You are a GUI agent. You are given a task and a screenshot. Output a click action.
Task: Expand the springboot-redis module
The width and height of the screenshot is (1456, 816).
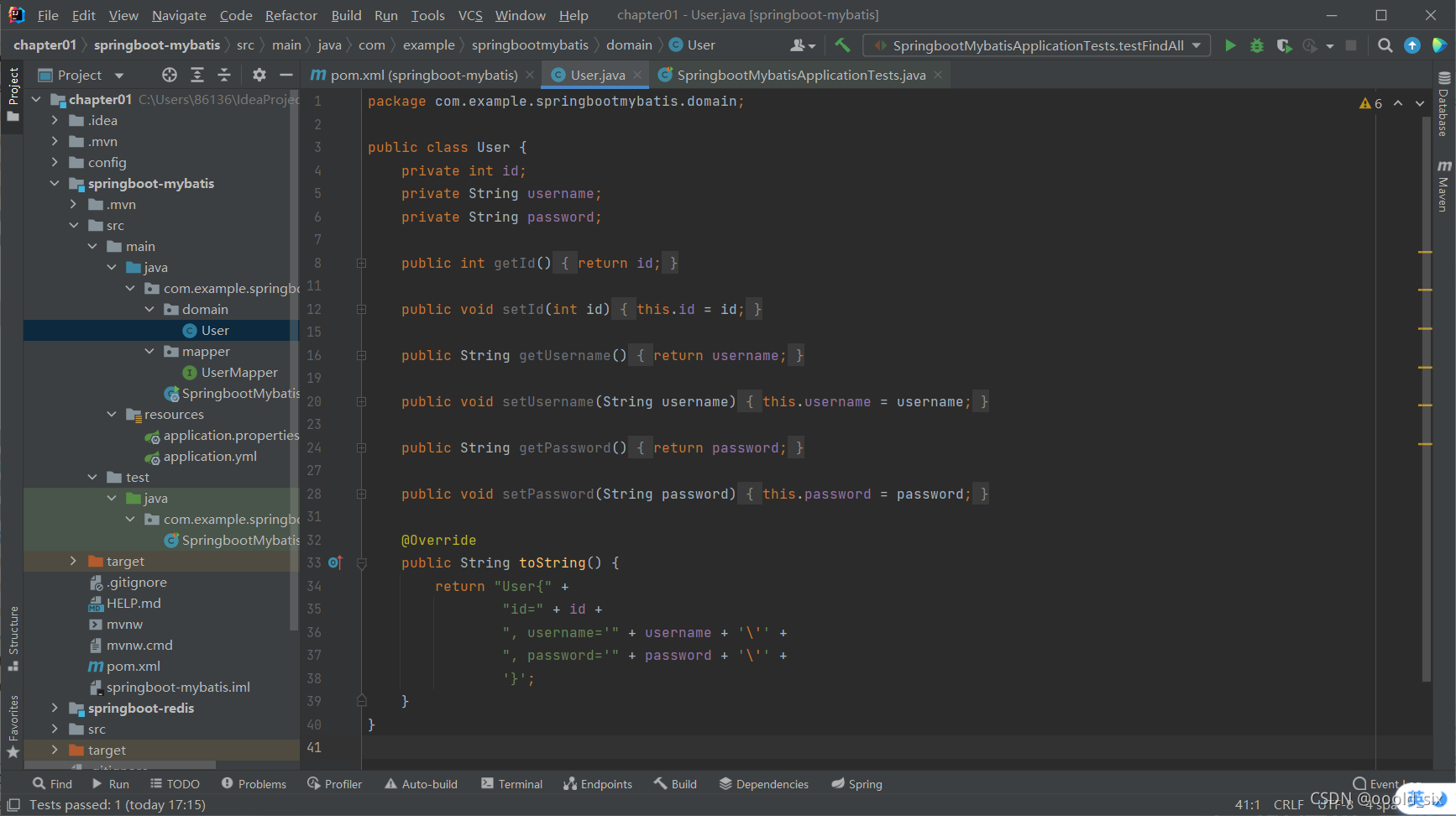point(55,708)
